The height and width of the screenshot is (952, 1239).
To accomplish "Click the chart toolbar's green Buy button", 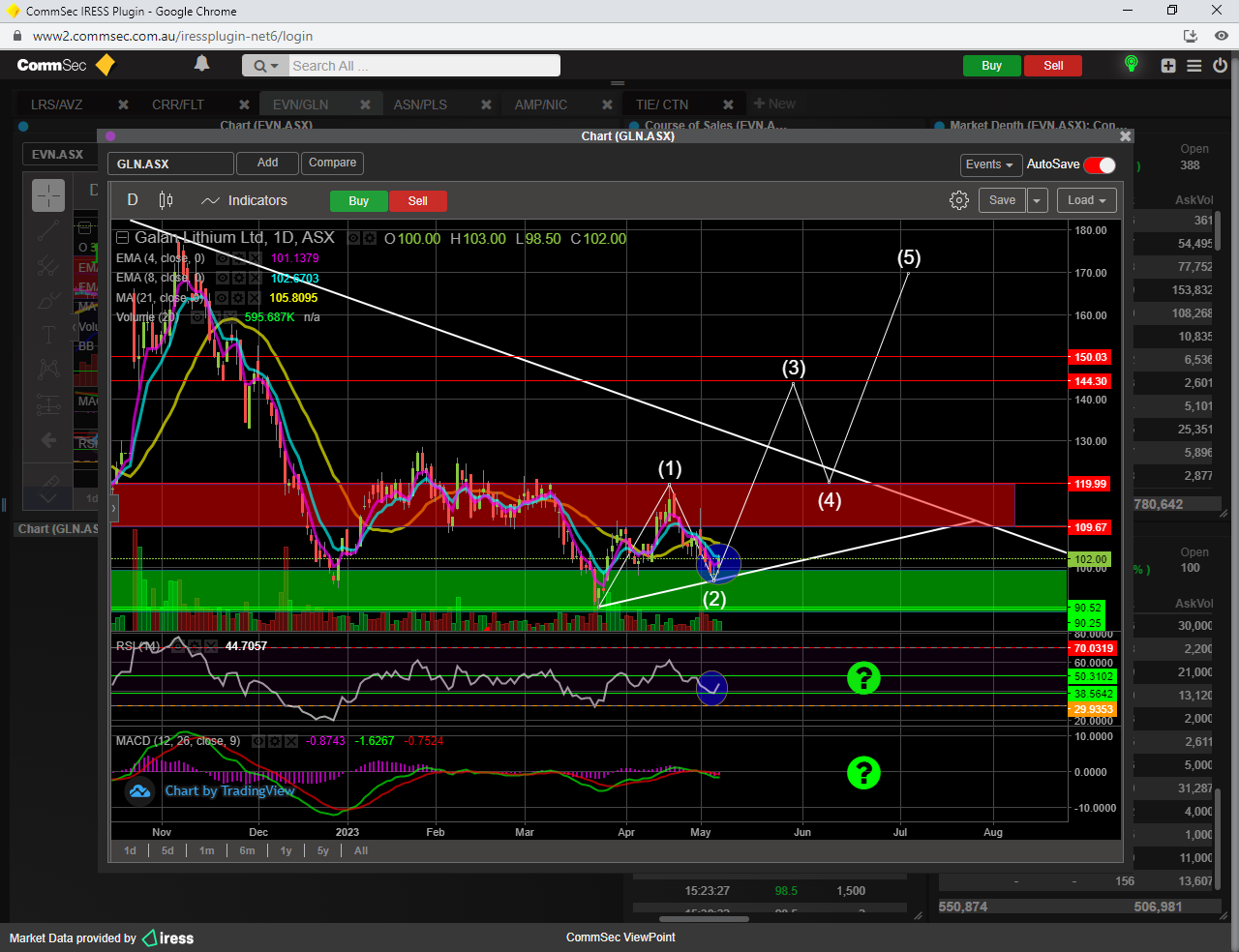I will tap(358, 201).
